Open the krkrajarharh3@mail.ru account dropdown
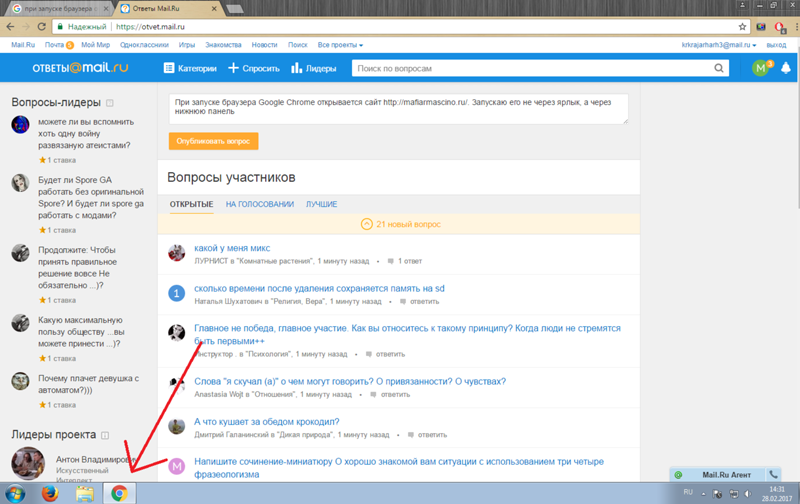The height and width of the screenshot is (504, 800). (719, 45)
